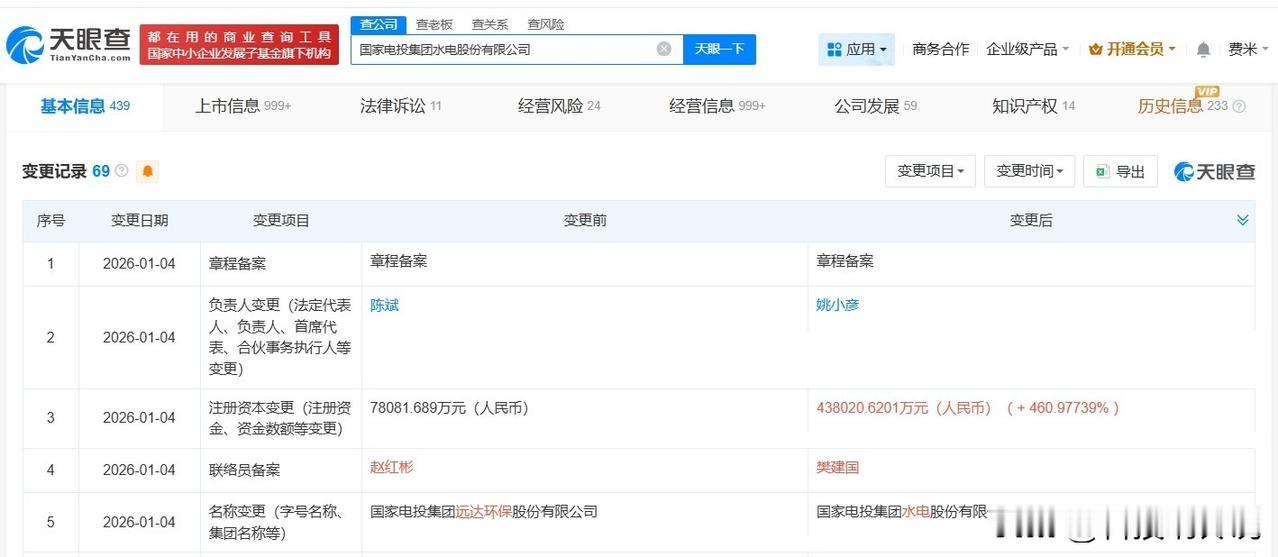Switch to the 上市信息 tab
The height and width of the screenshot is (557, 1278).
click(x=243, y=106)
